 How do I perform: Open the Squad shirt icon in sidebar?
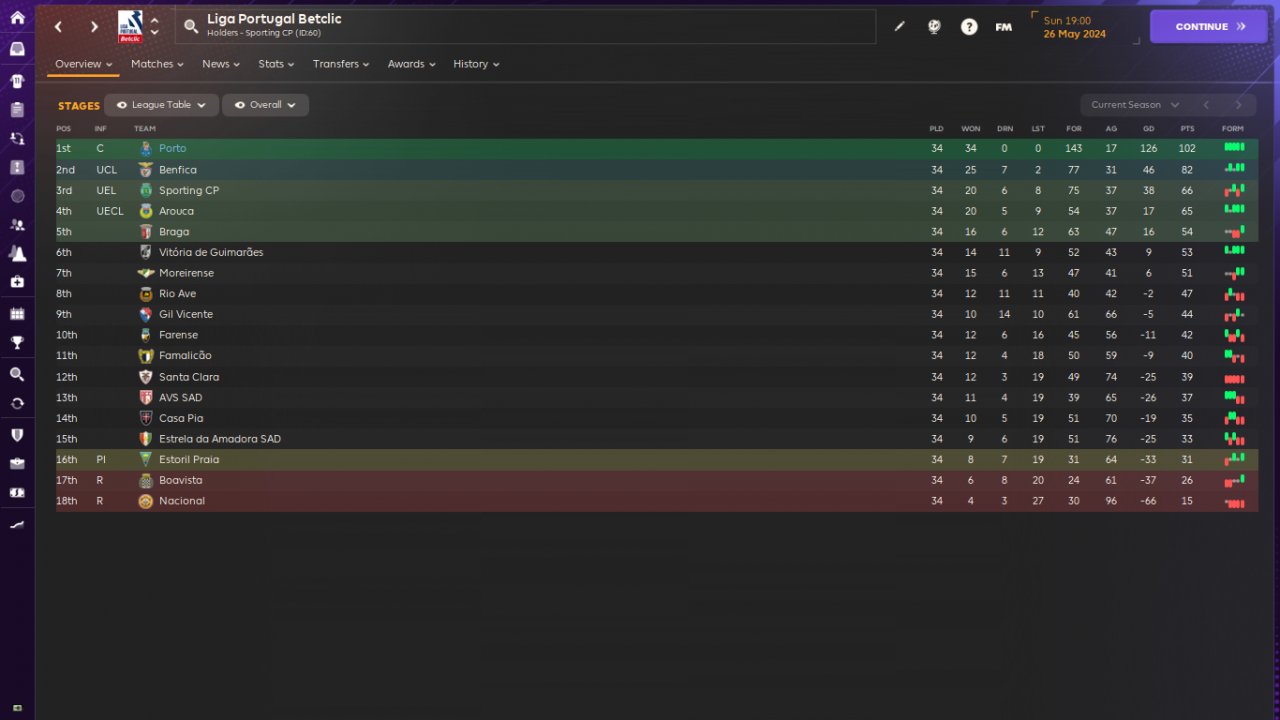pyautogui.click(x=17, y=80)
